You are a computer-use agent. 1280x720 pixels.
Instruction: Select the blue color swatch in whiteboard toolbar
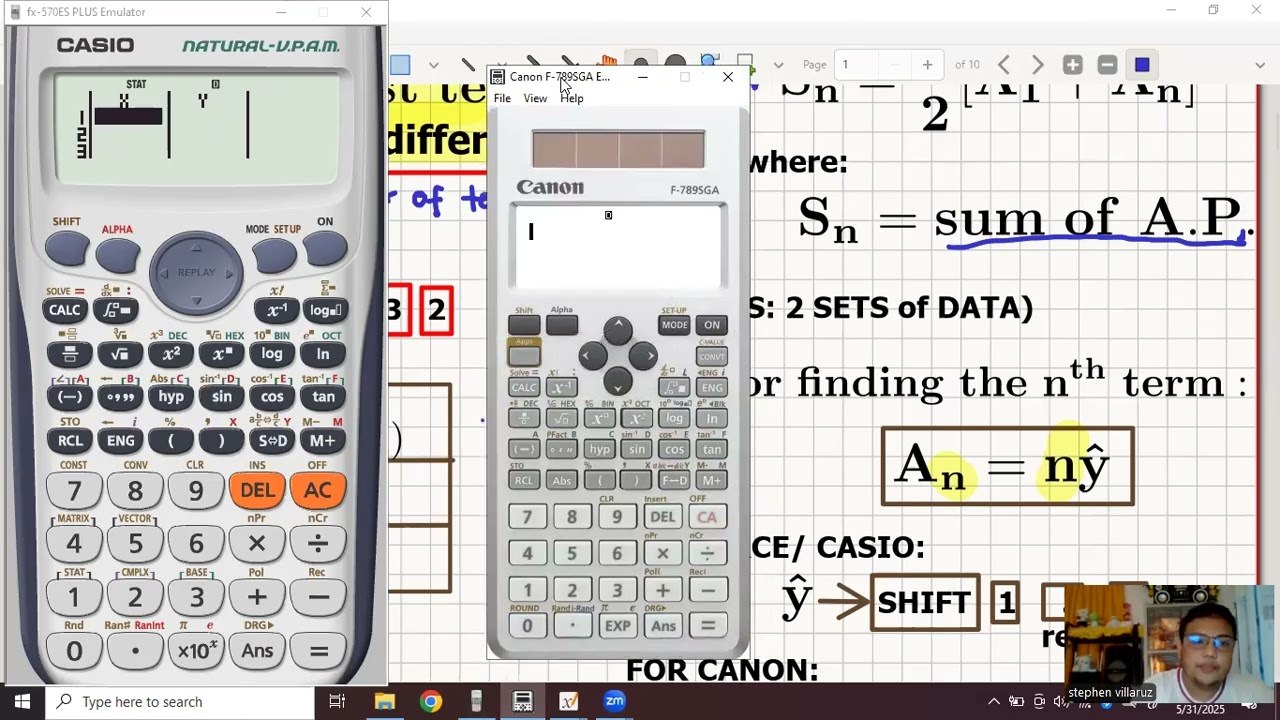1142,65
